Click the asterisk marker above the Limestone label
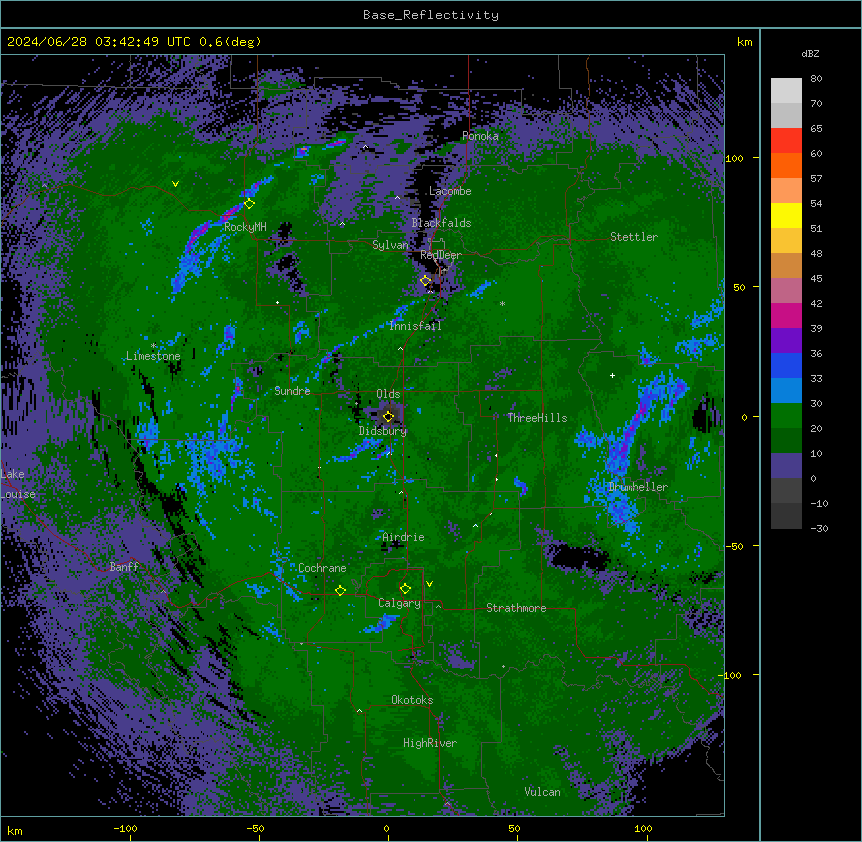This screenshot has height=842, width=862. pyautogui.click(x=153, y=346)
